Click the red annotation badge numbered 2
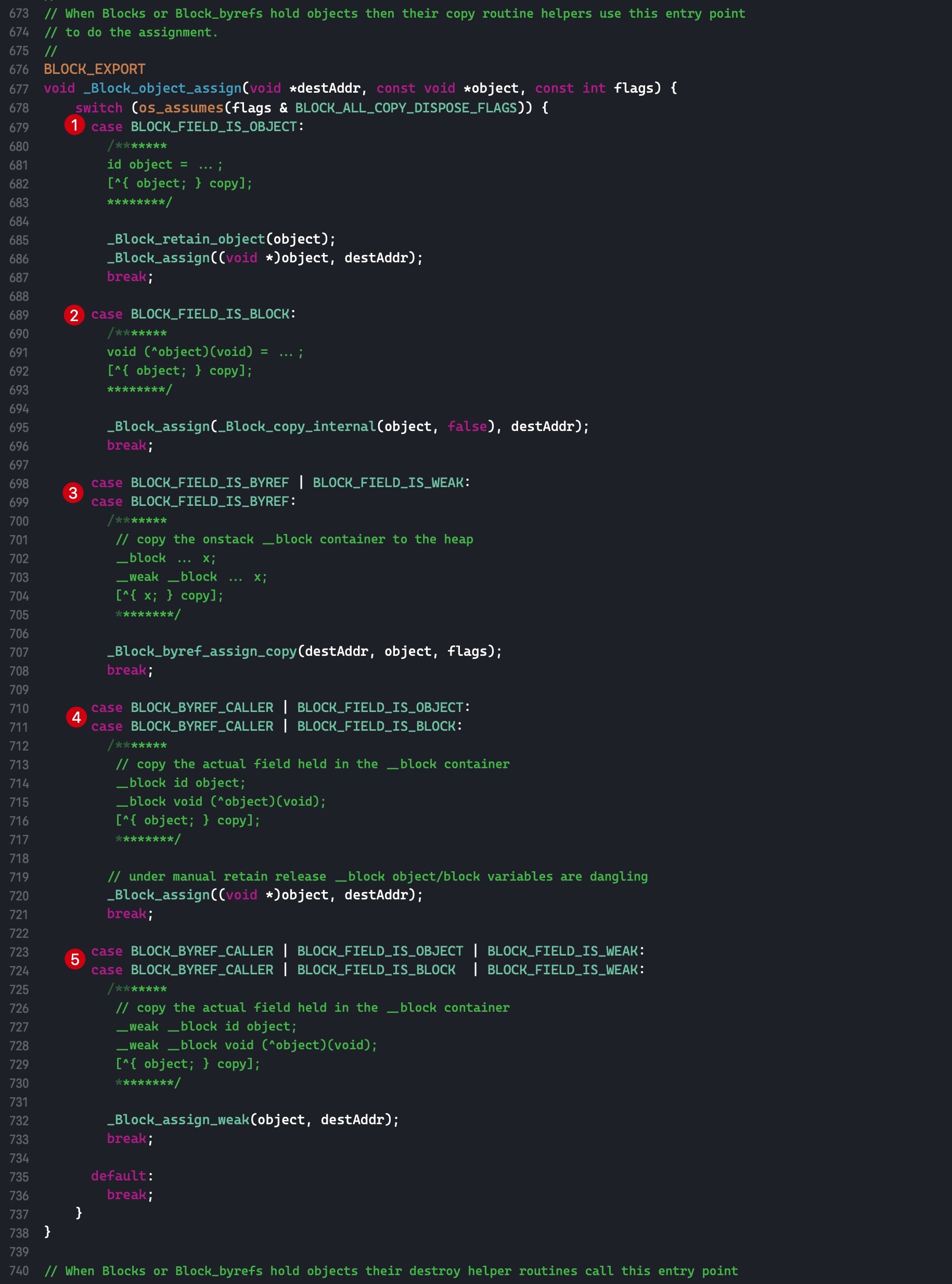 (74, 315)
